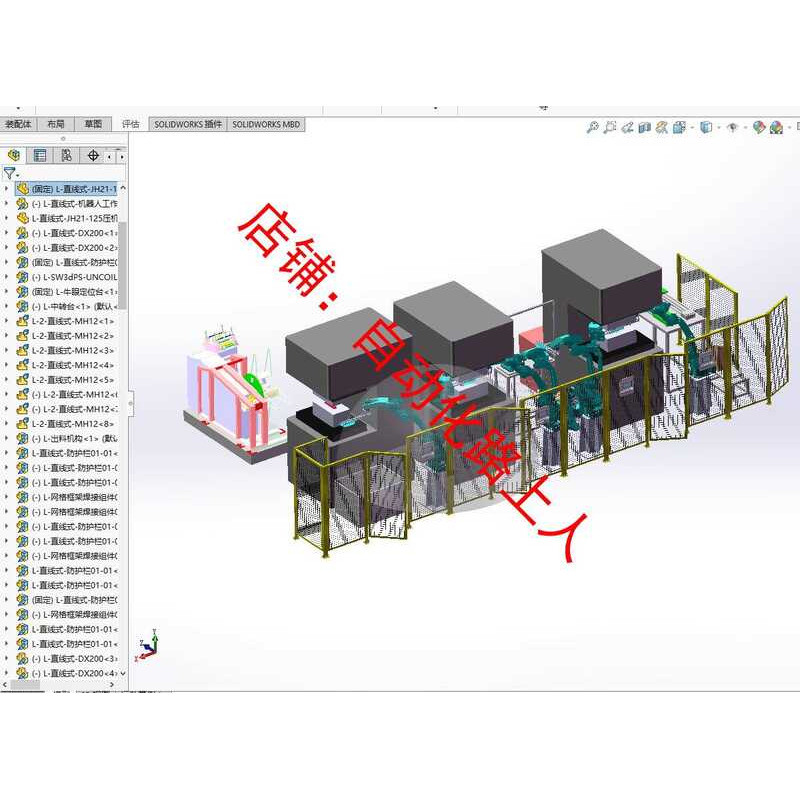This screenshot has width=800, height=800.
Task: Click the tree's vertical scrollbar thumb
Action: [122, 265]
